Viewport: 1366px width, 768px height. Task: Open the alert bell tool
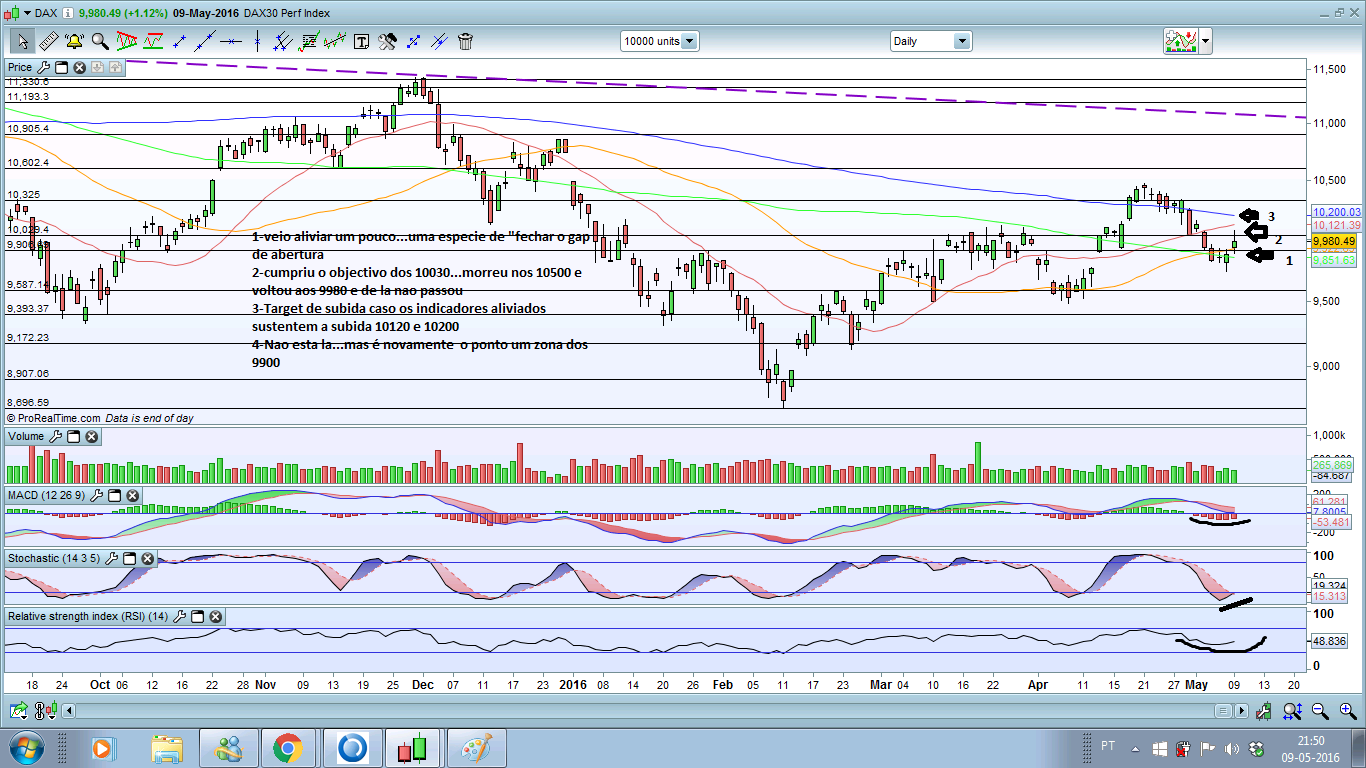74,41
